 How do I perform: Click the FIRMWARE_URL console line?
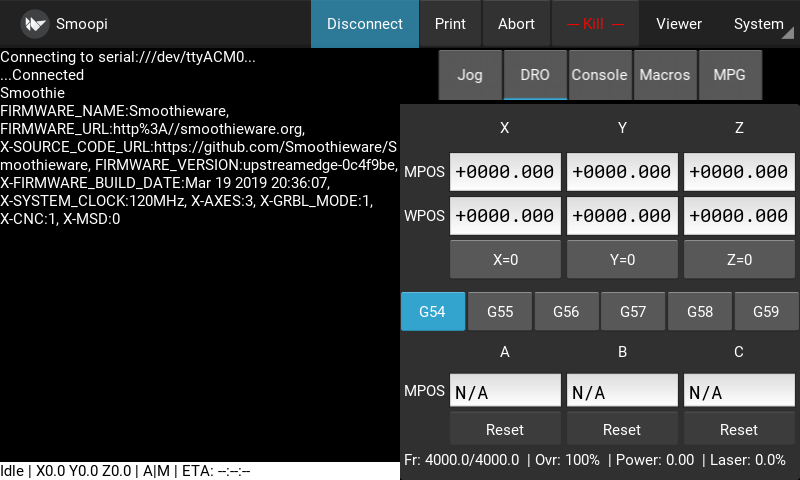153,129
